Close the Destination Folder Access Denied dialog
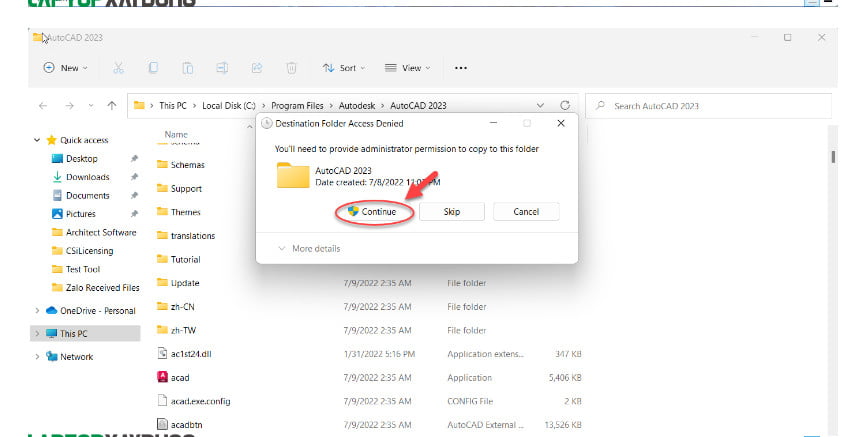 pos(561,123)
